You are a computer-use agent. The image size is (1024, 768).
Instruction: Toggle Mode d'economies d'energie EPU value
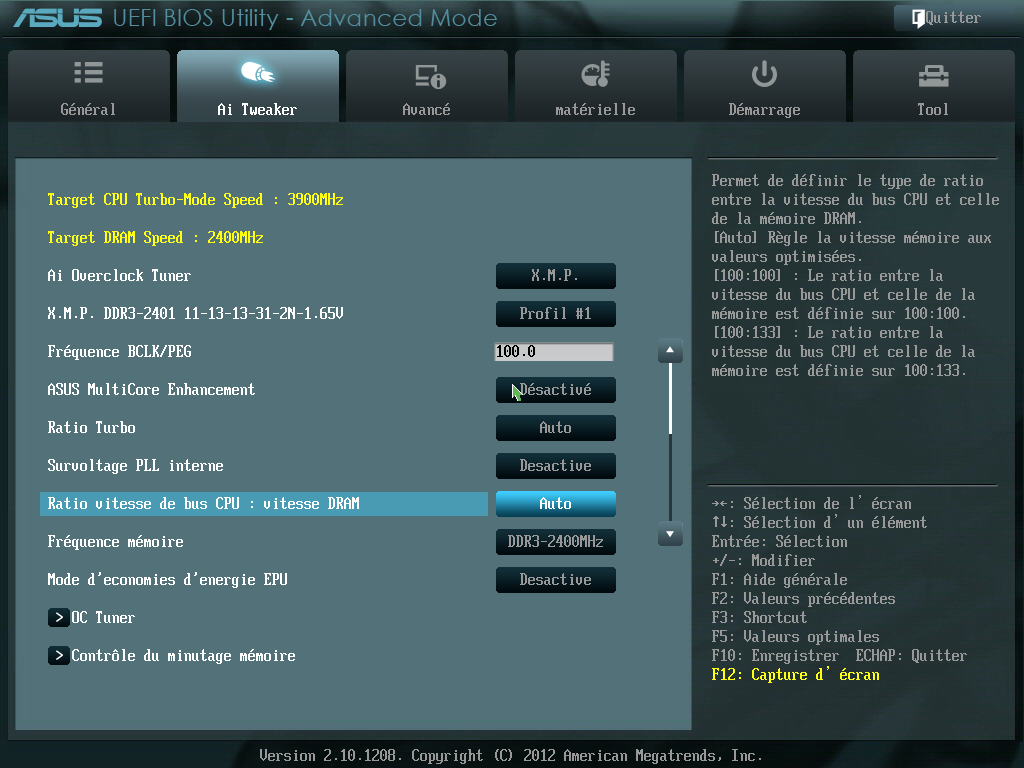coord(556,580)
